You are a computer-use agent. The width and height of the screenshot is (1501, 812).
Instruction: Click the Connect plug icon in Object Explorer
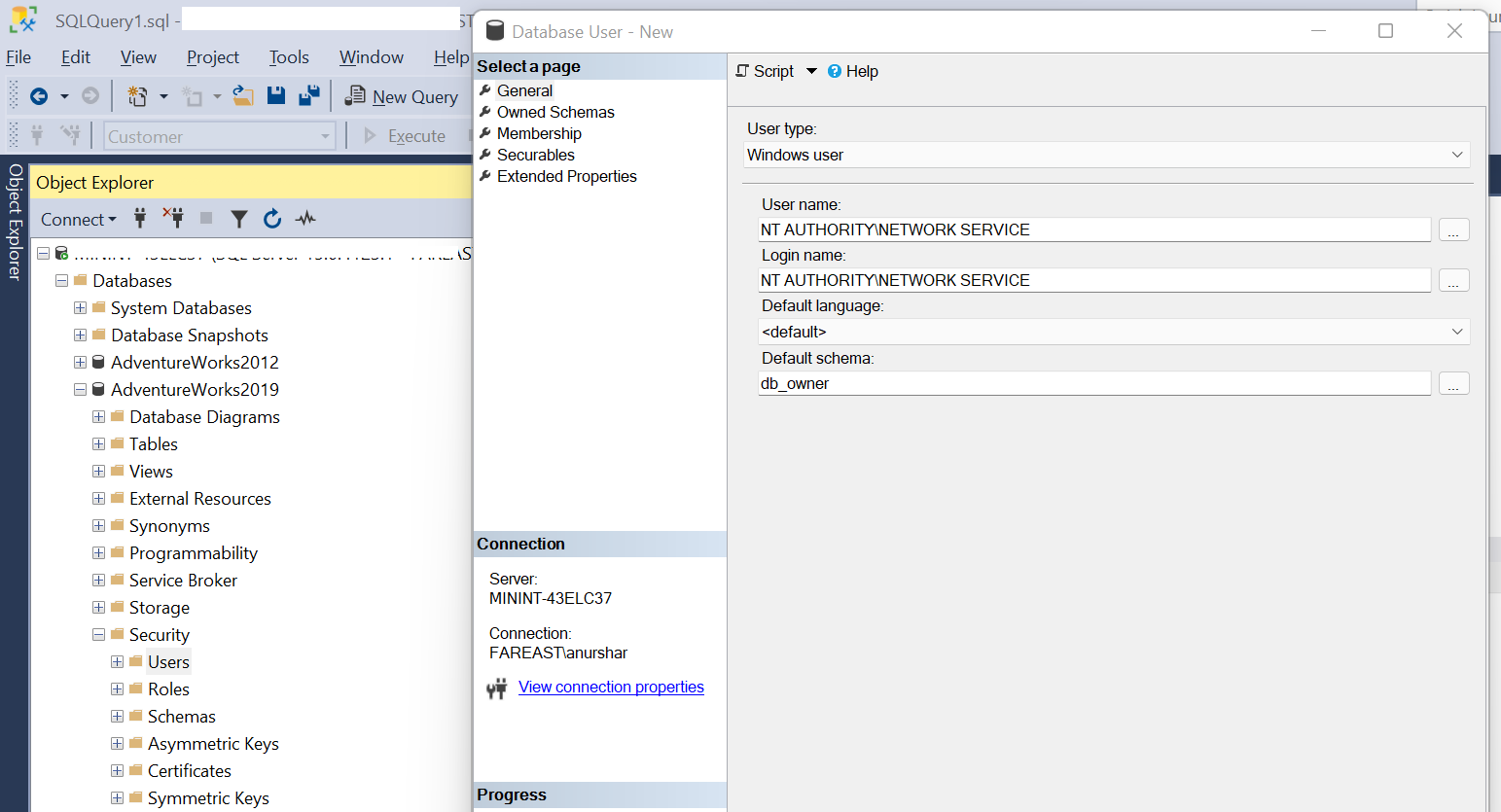point(140,219)
